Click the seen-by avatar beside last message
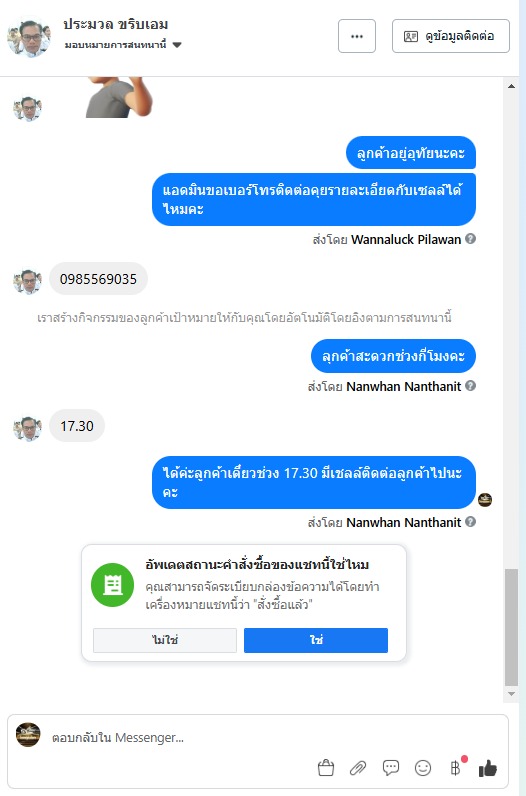526x796 pixels. click(x=485, y=500)
